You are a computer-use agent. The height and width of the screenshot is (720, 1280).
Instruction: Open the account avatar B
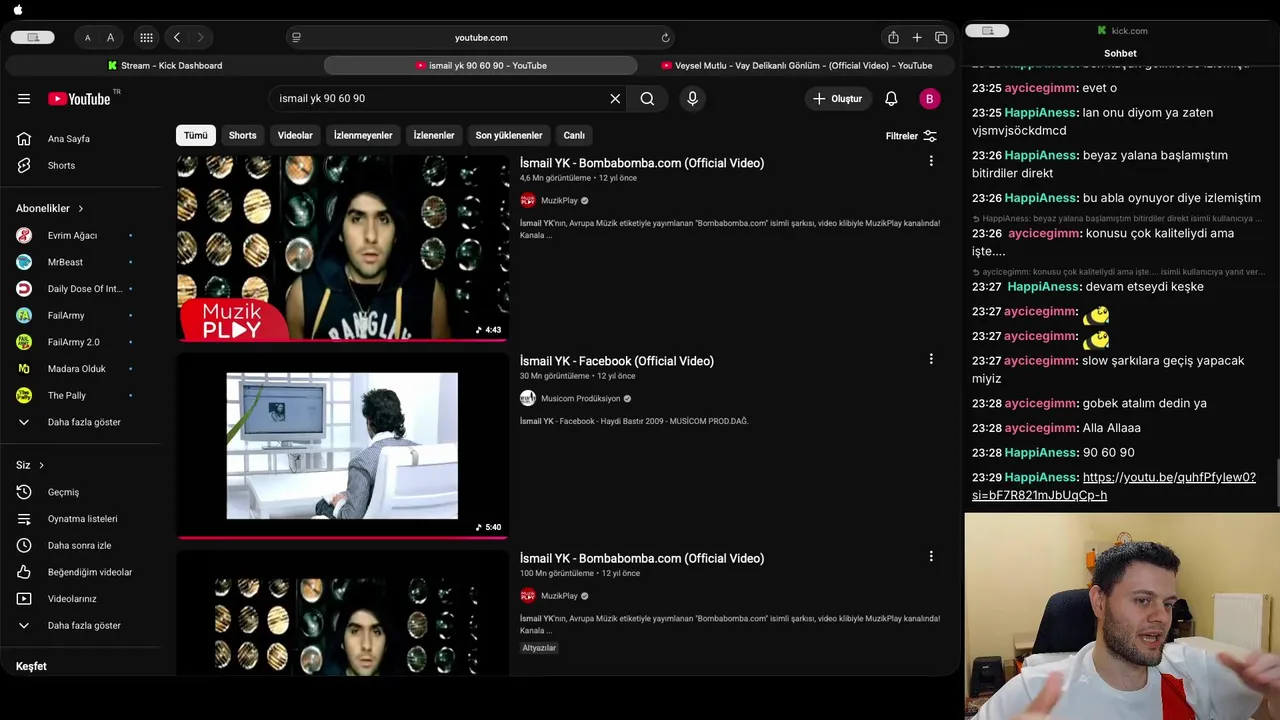pos(929,99)
